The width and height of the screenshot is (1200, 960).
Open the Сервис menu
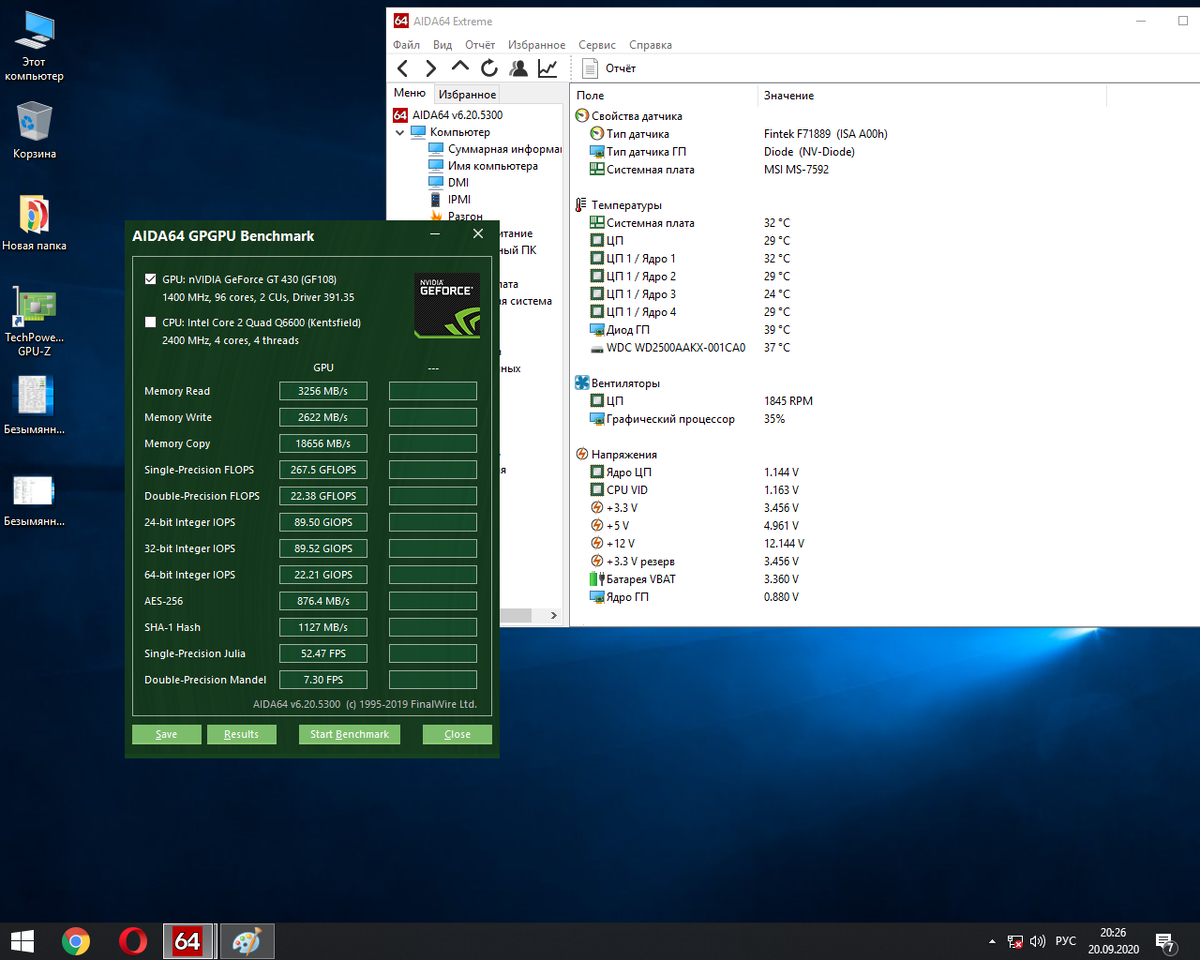pos(597,45)
